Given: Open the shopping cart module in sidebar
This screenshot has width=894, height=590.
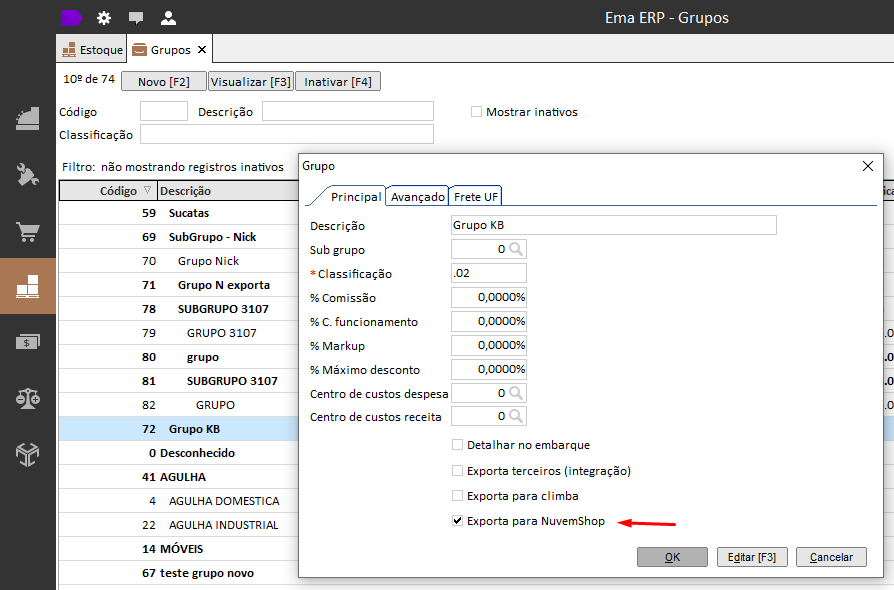Looking at the screenshot, I should [27, 231].
